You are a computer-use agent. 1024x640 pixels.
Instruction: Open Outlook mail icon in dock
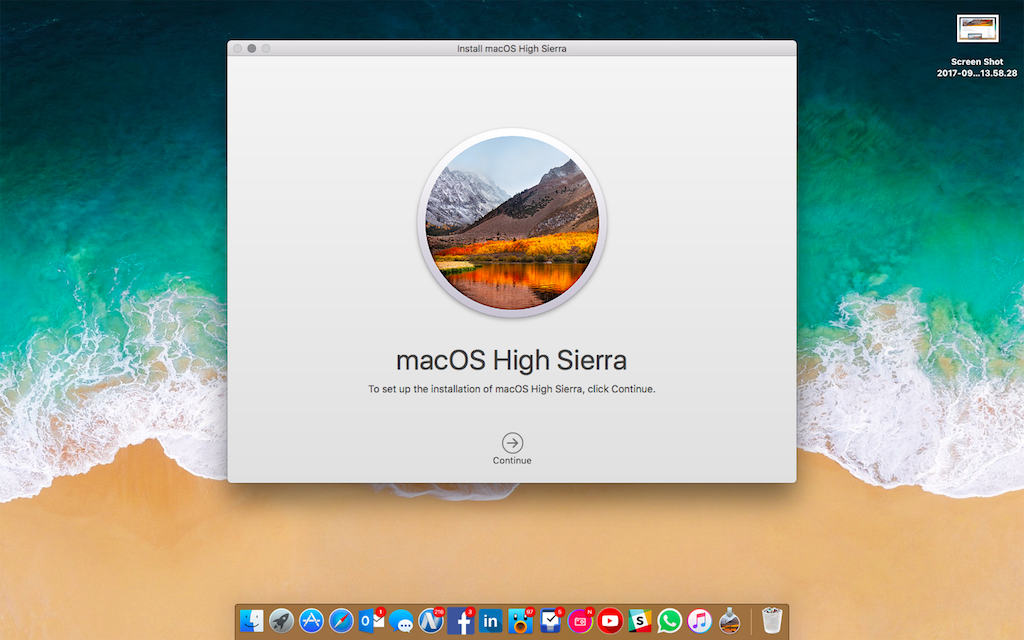(x=371, y=621)
